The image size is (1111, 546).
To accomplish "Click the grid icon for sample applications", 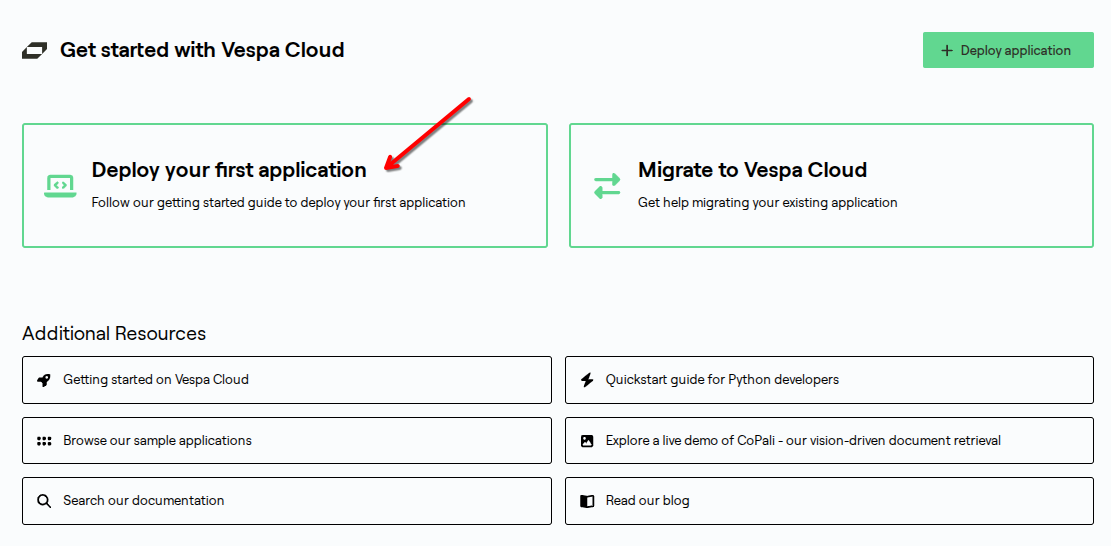I will pos(43,441).
